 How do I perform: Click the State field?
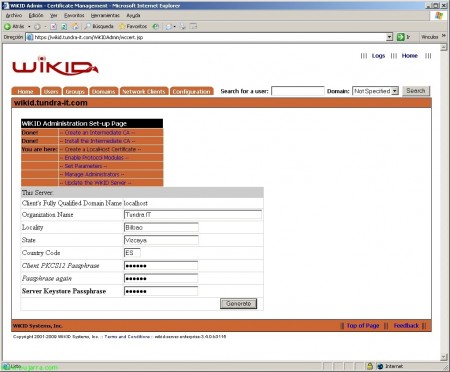pyautogui.click(x=161, y=240)
